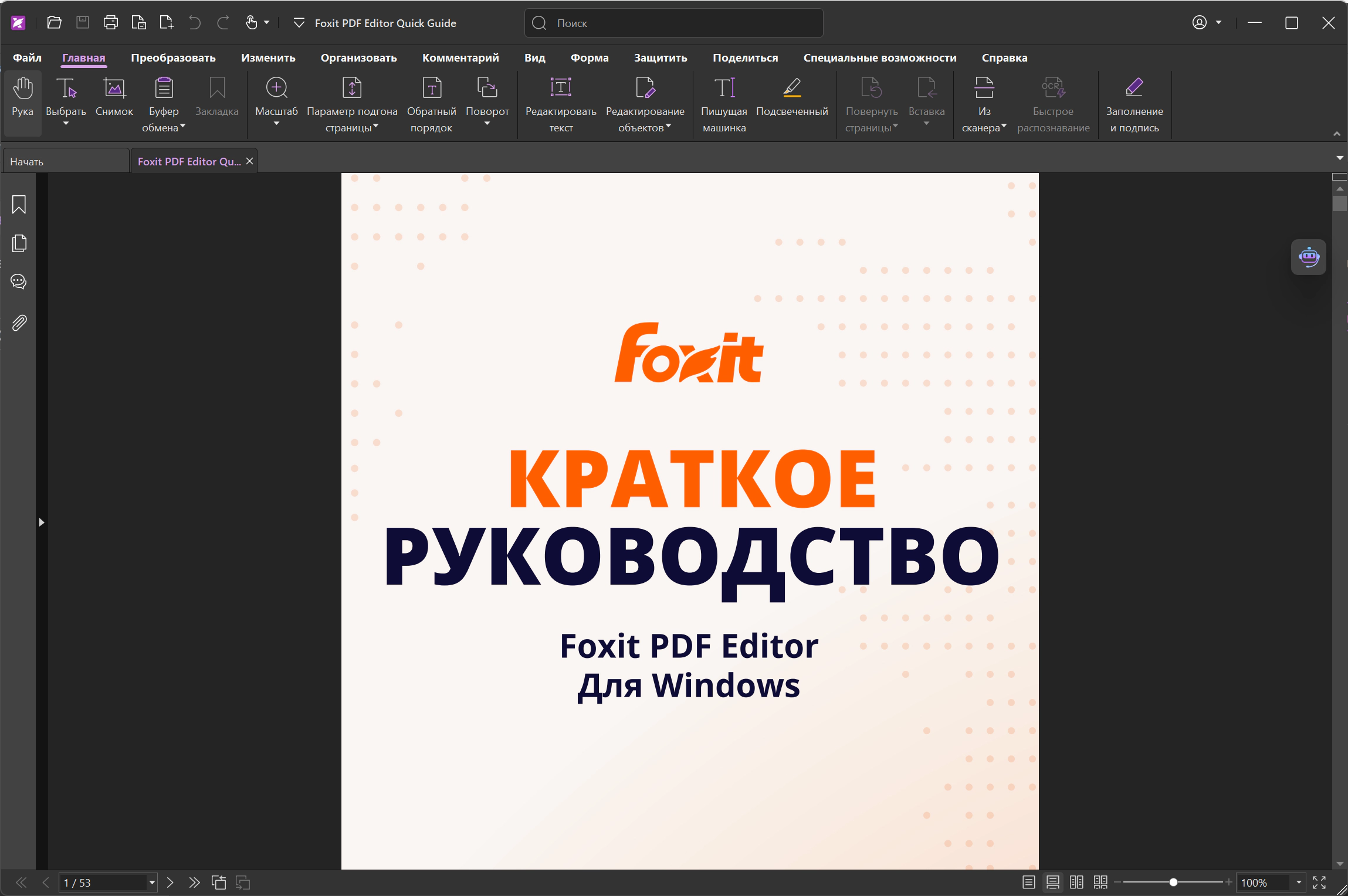Image resolution: width=1348 pixels, height=896 pixels.
Task: Click the Из сканера scan icon
Action: coord(984,88)
